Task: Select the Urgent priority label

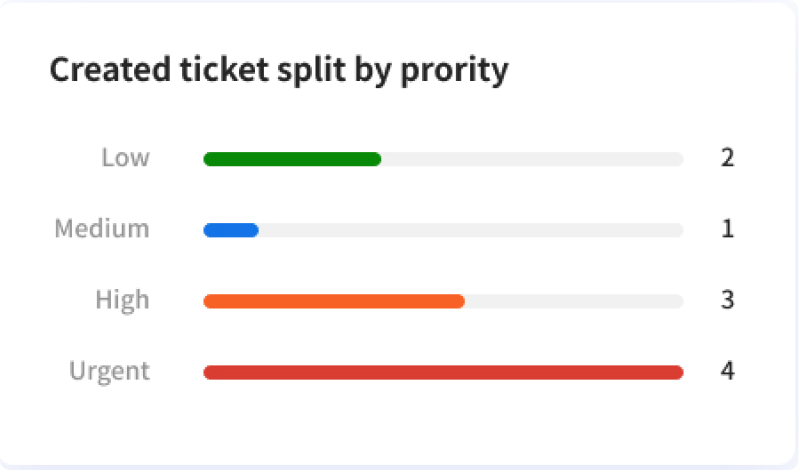Action: click(109, 372)
